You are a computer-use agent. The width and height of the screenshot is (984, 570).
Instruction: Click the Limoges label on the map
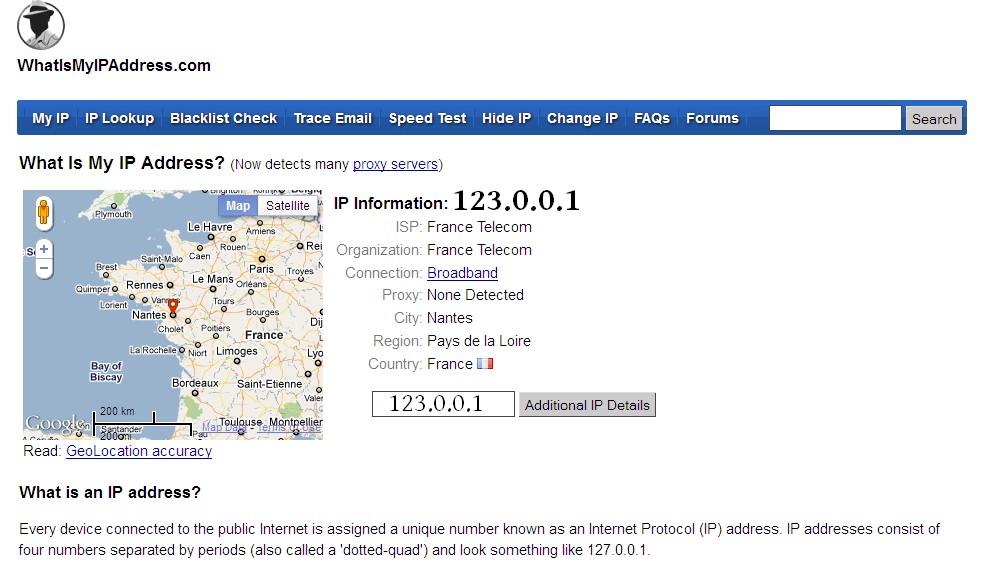coord(237,351)
